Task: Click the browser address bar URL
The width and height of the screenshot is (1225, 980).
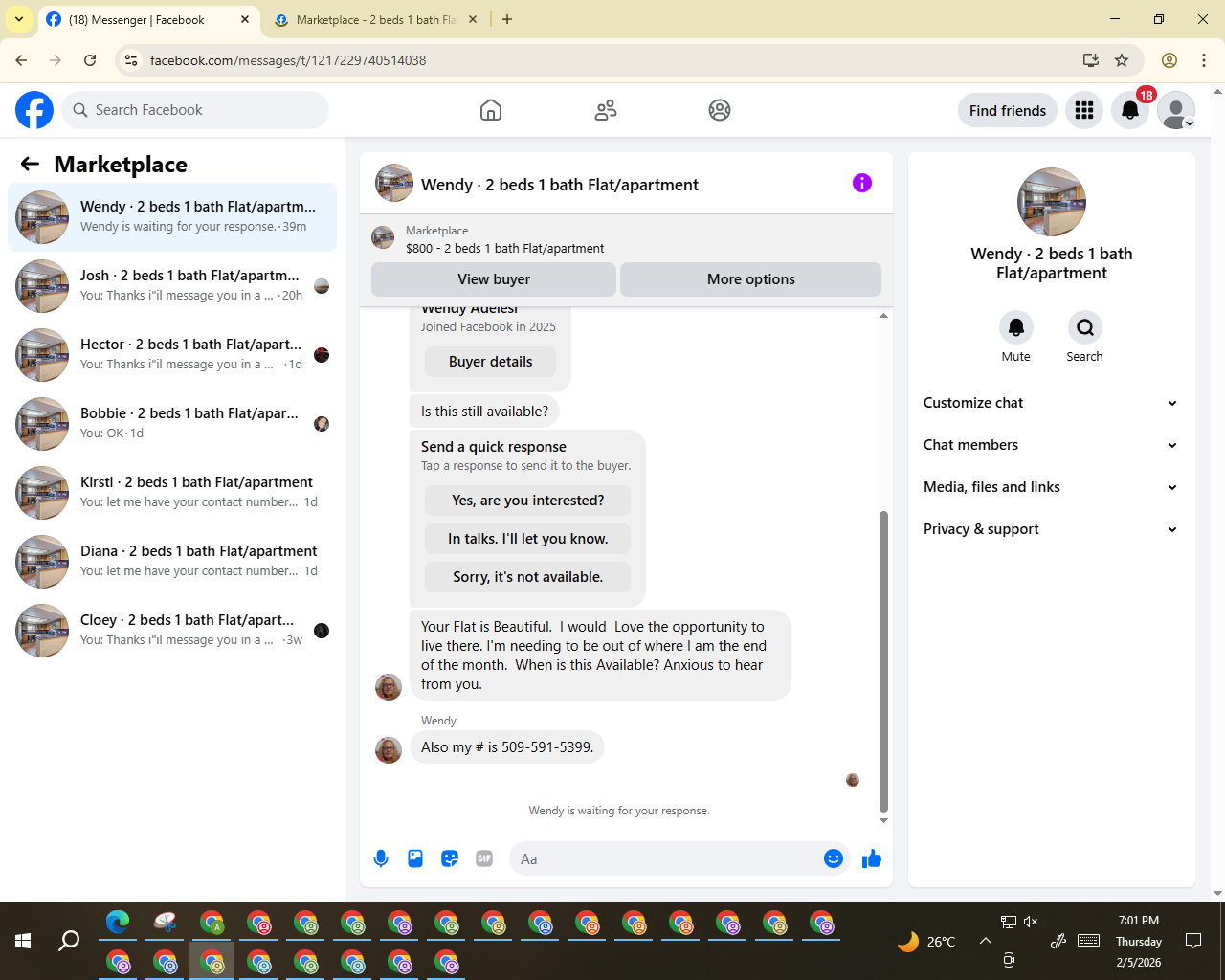Action: (288, 60)
